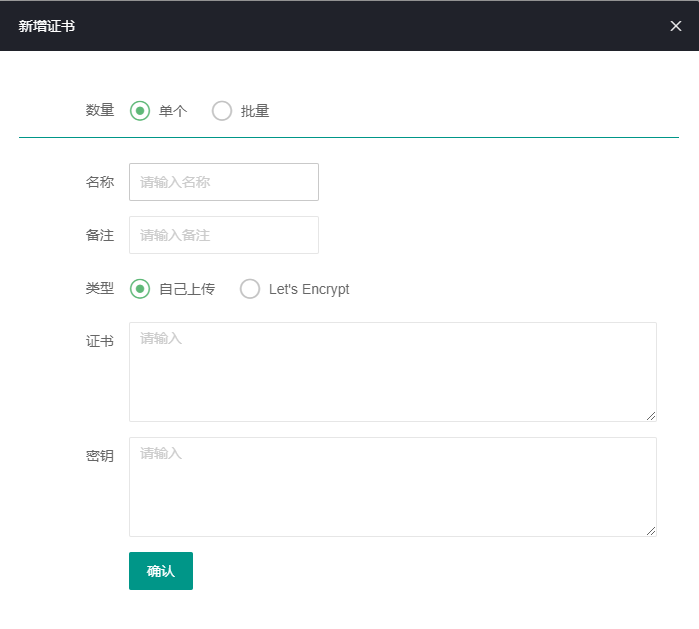Click the 名称 field label
Image resolution: width=699 pixels, height=629 pixels.
tap(100, 182)
